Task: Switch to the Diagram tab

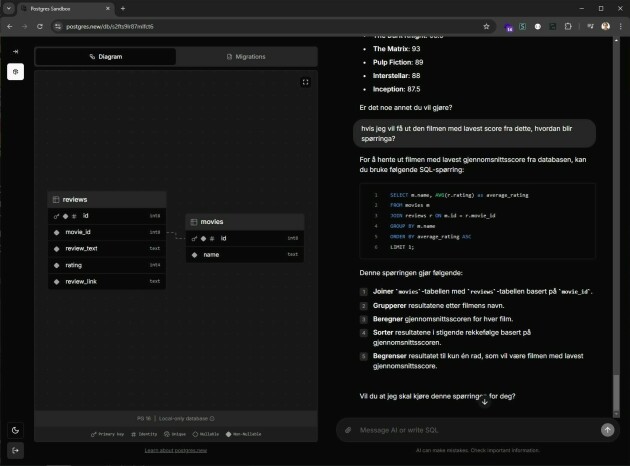Action: [106, 57]
